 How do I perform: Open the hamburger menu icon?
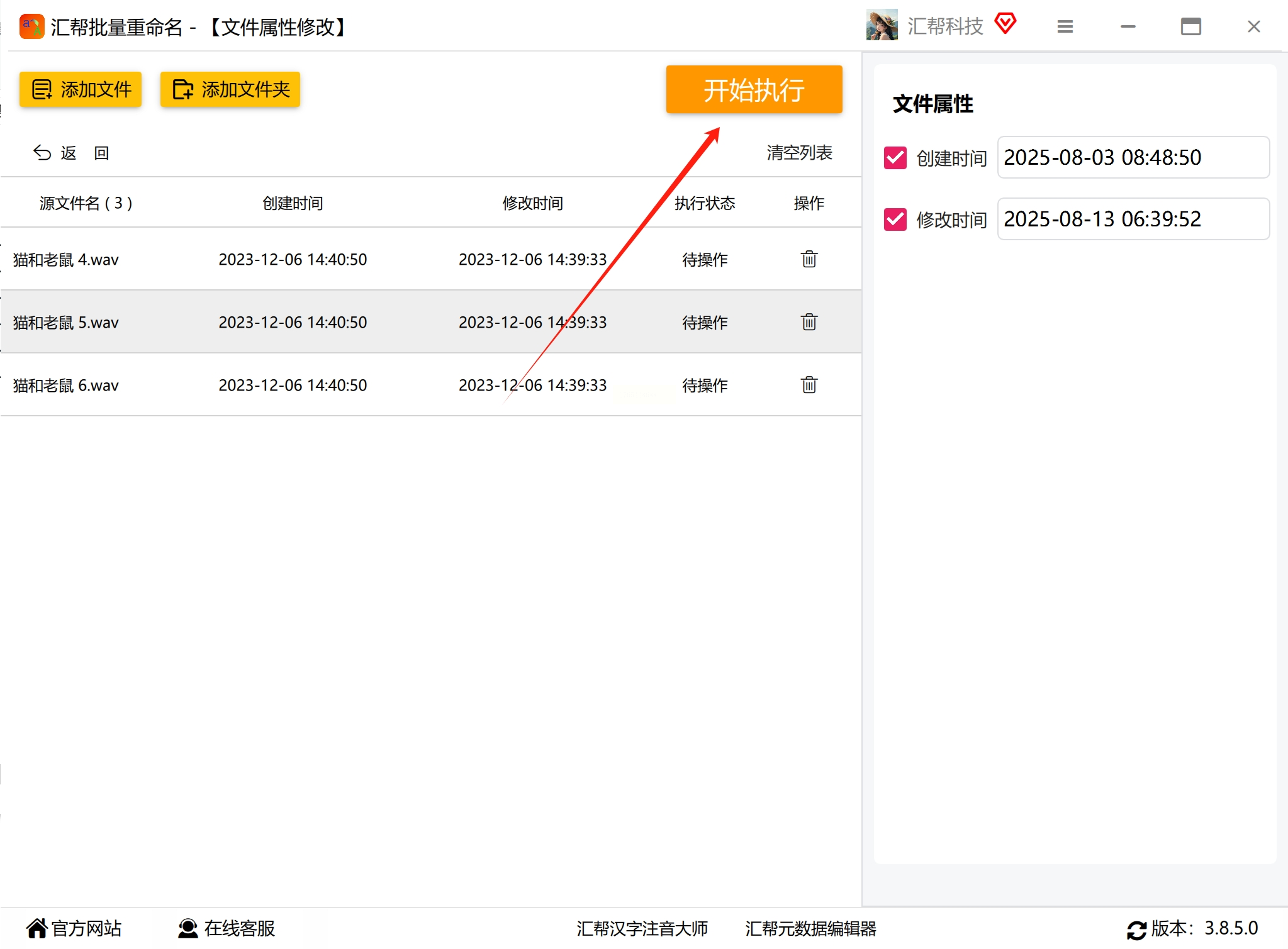coord(1065,26)
